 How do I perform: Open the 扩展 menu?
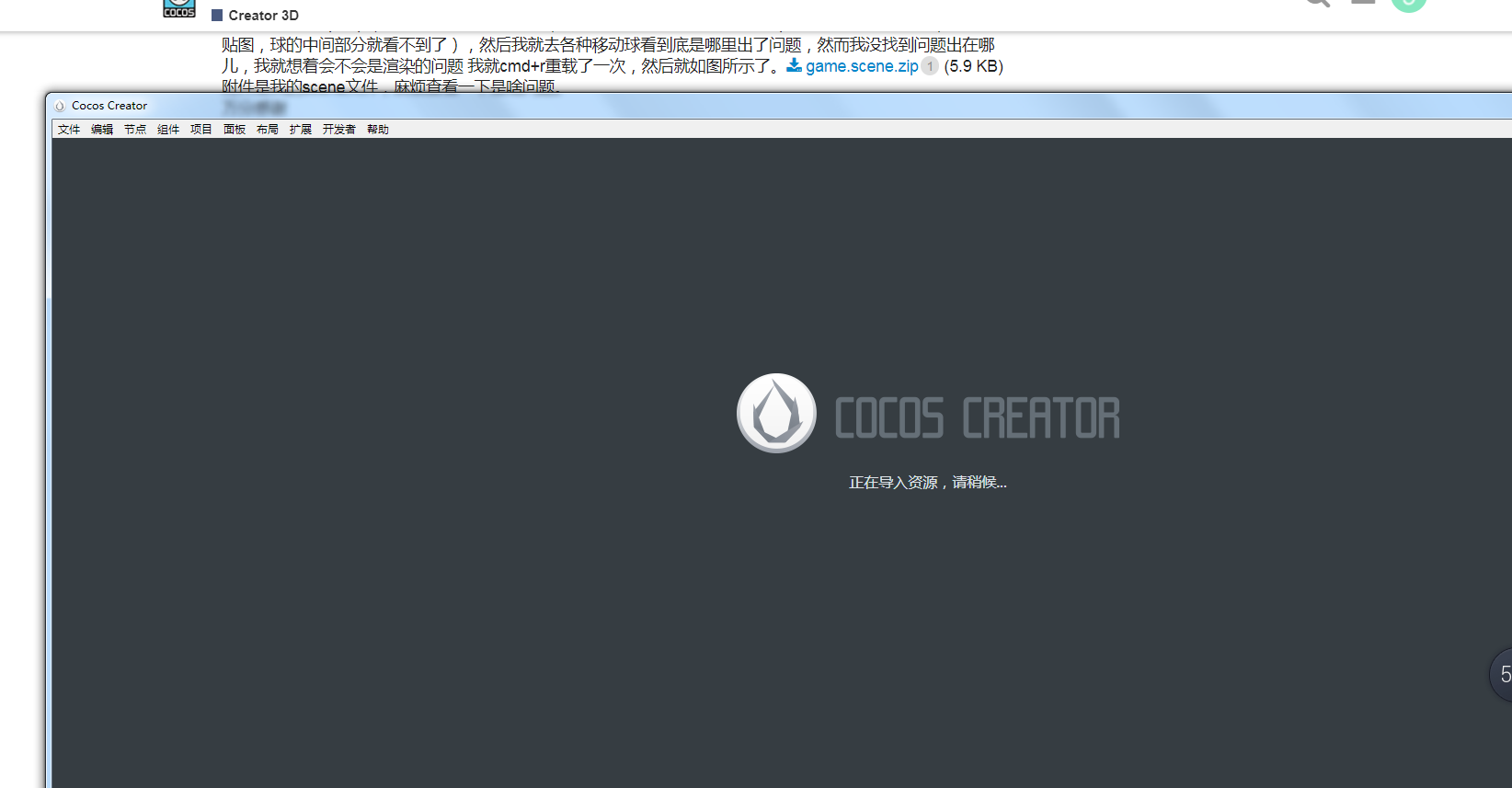(x=301, y=130)
